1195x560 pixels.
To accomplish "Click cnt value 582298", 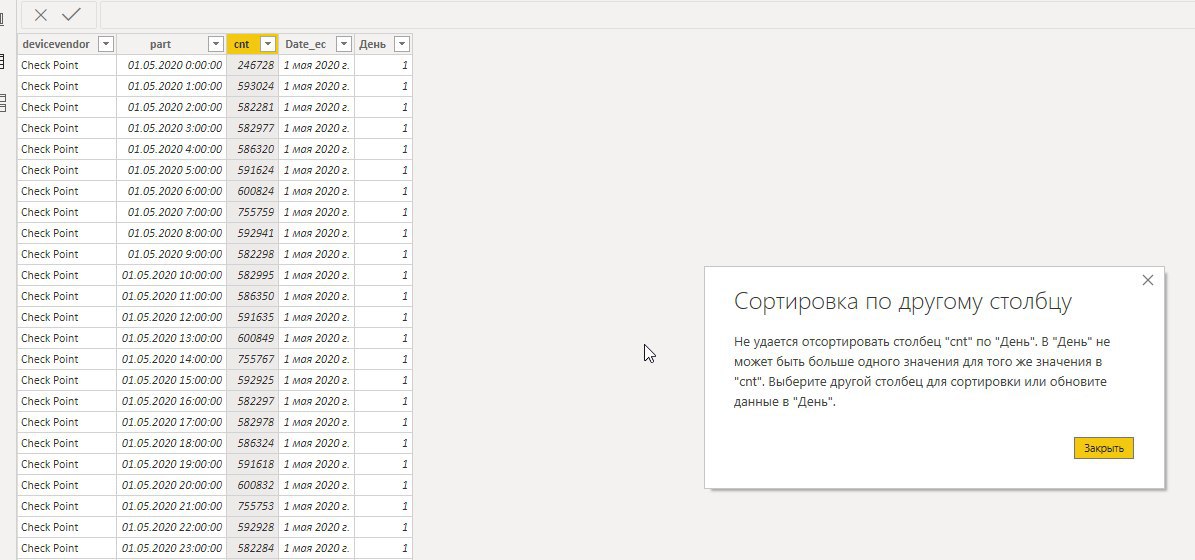I will pos(252,254).
